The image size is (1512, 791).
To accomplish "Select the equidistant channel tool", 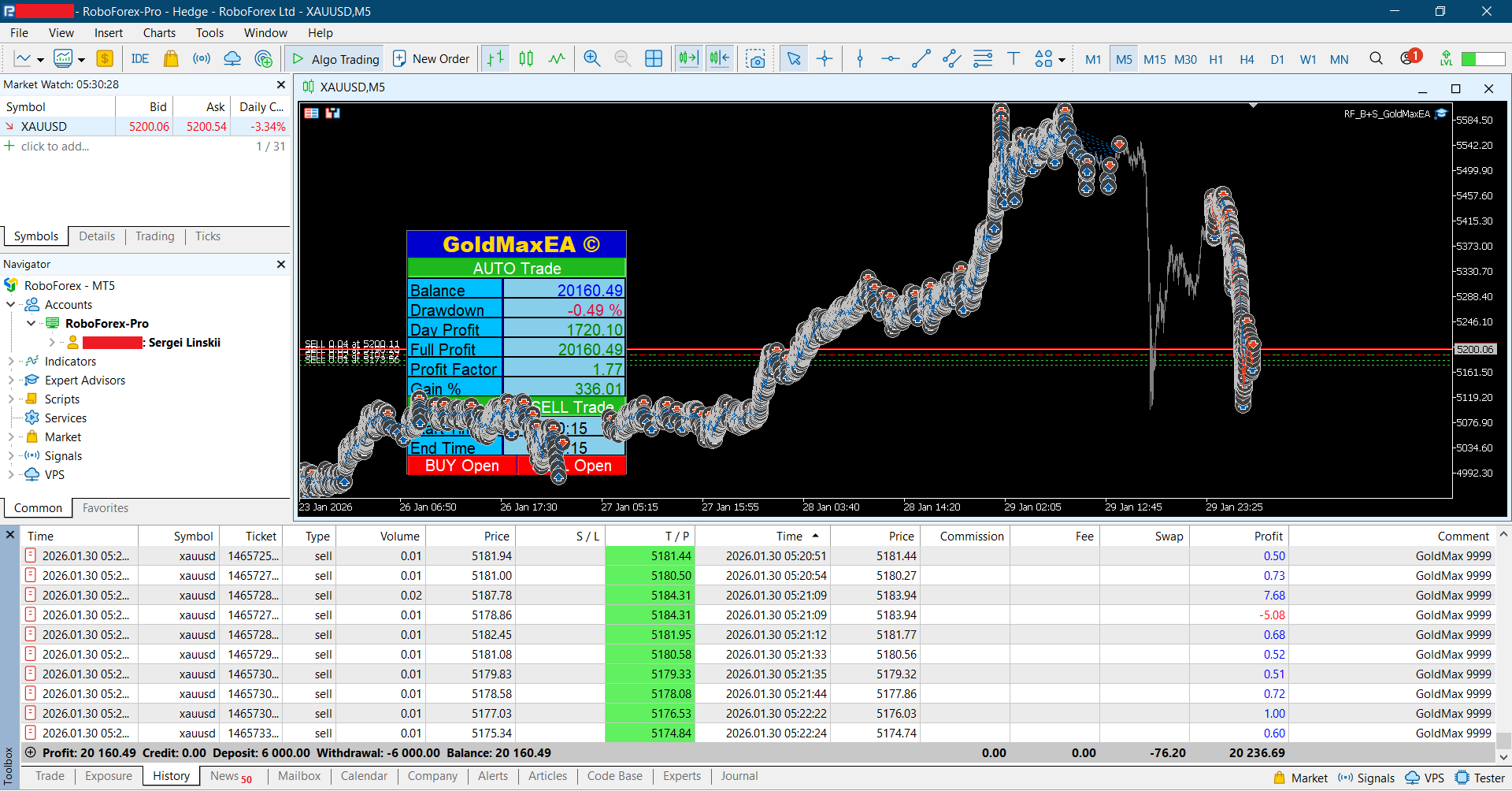I will (952, 58).
